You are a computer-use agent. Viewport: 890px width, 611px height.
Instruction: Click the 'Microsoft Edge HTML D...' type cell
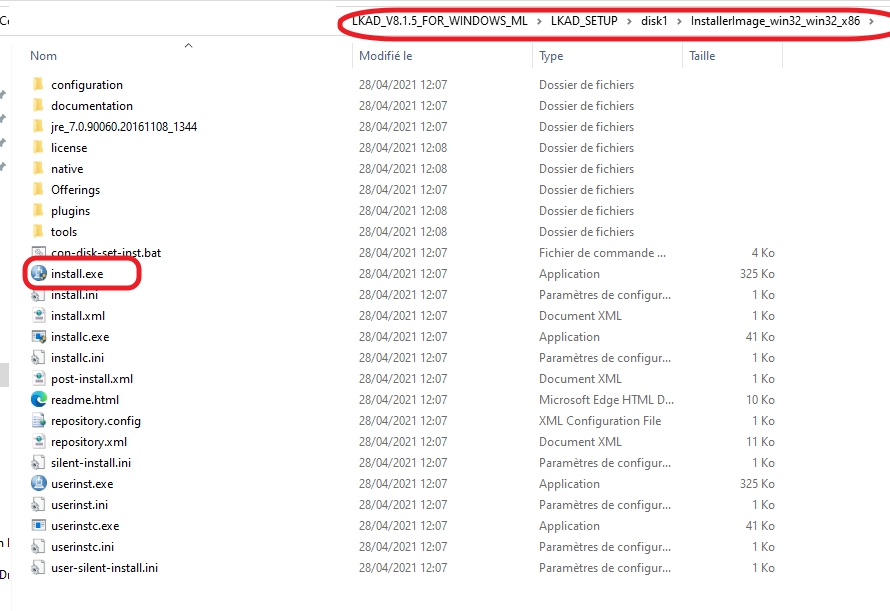point(606,400)
